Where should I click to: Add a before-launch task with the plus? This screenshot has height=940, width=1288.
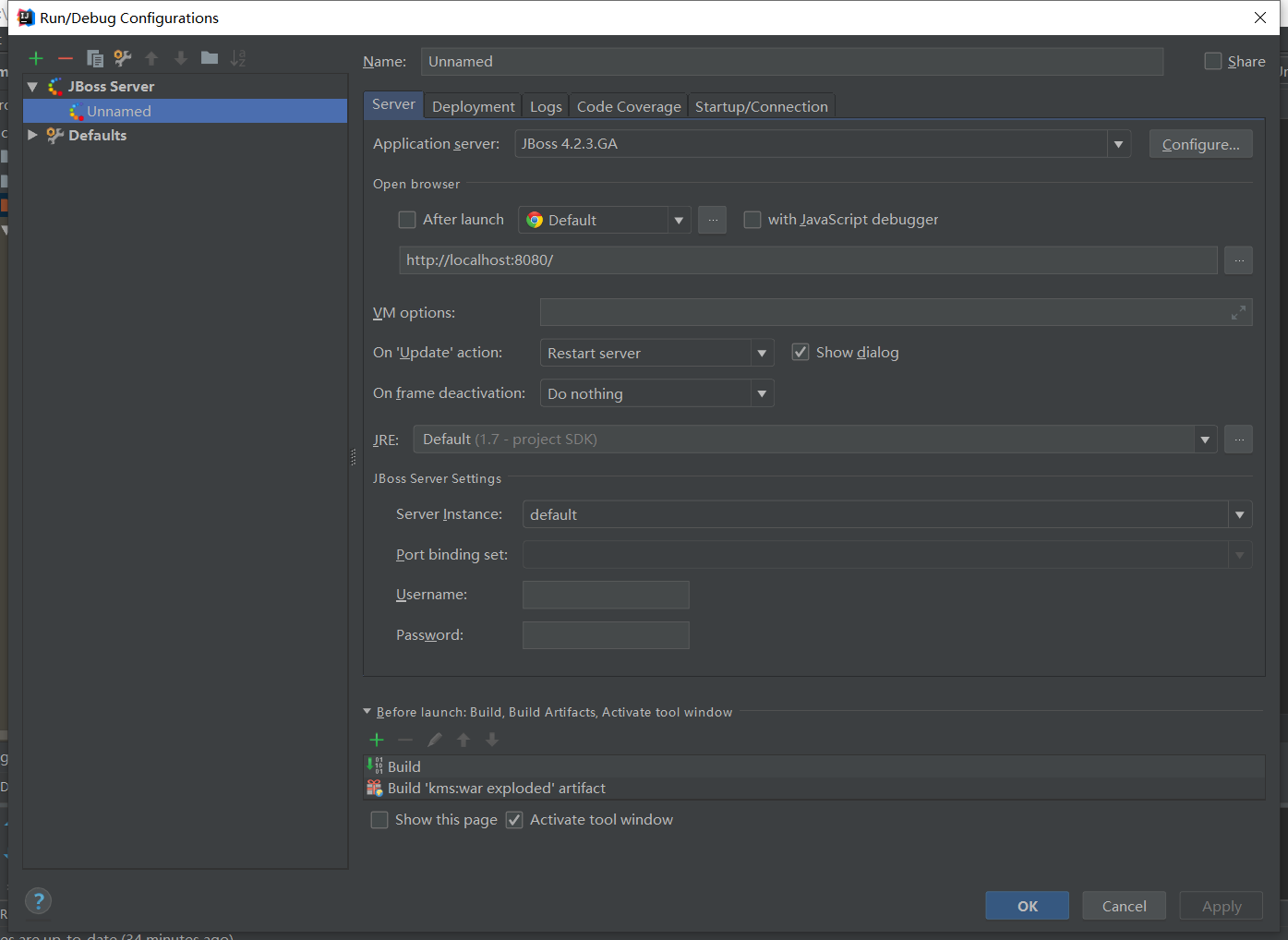(377, 740)
